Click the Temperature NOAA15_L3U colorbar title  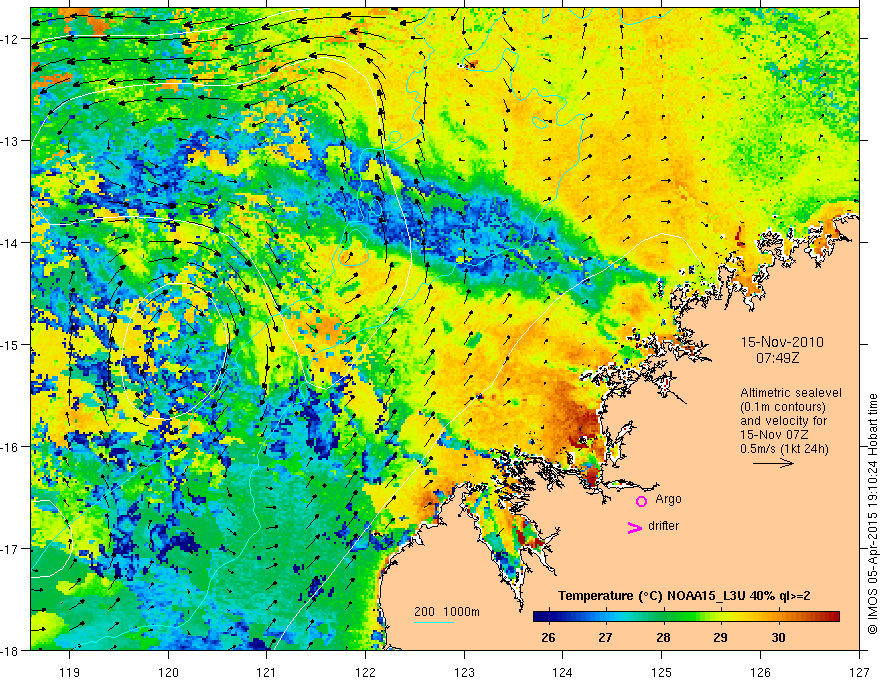684,596
